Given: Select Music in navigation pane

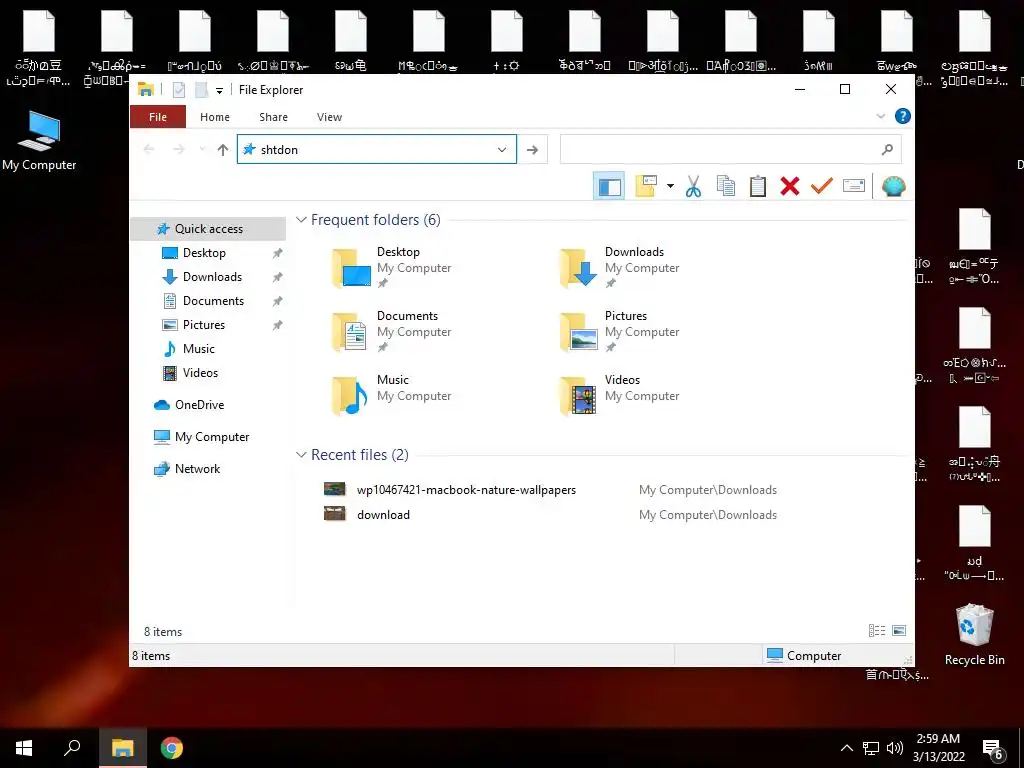Looking at the screenshot, I should 199,349.
